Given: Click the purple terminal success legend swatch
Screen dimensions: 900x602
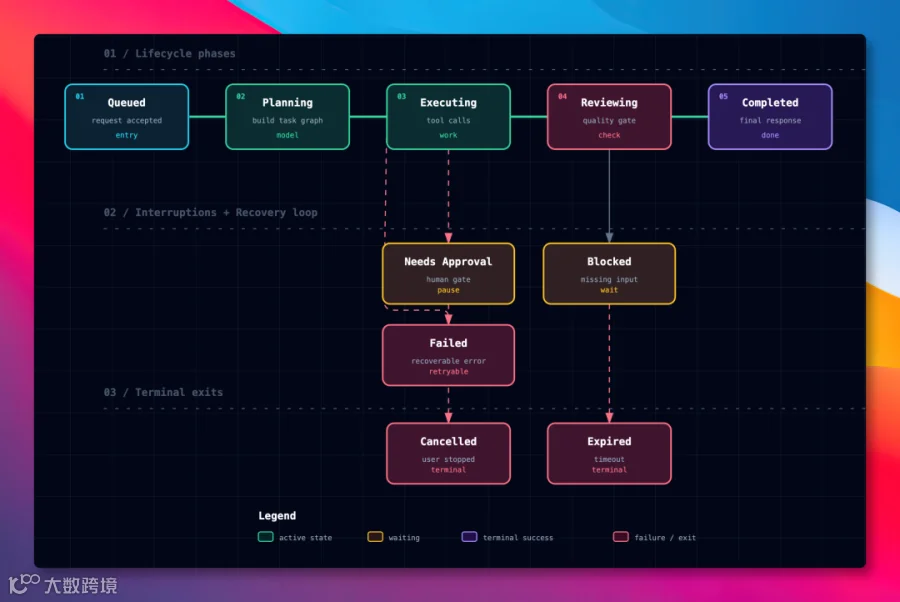Looking at the screenshot, I should 469,537.
